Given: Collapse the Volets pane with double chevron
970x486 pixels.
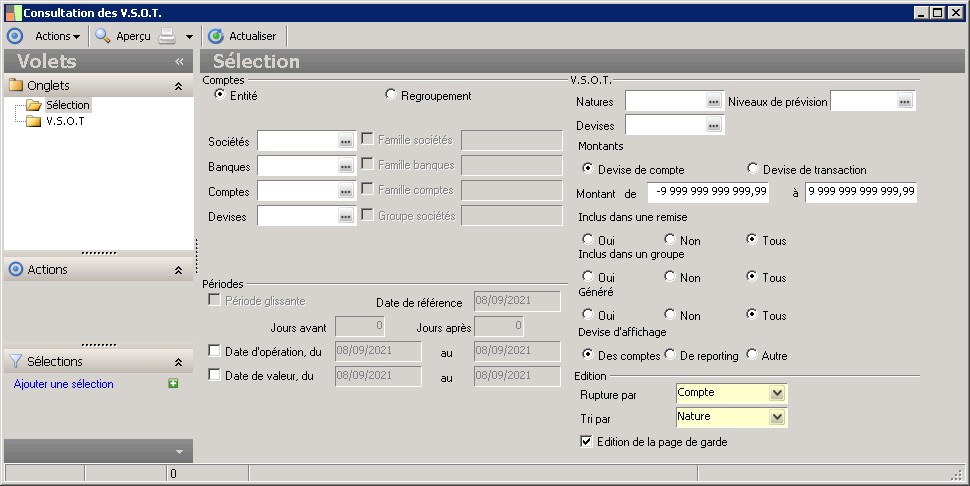Looking at the screenshot, I should click(179, 61).
